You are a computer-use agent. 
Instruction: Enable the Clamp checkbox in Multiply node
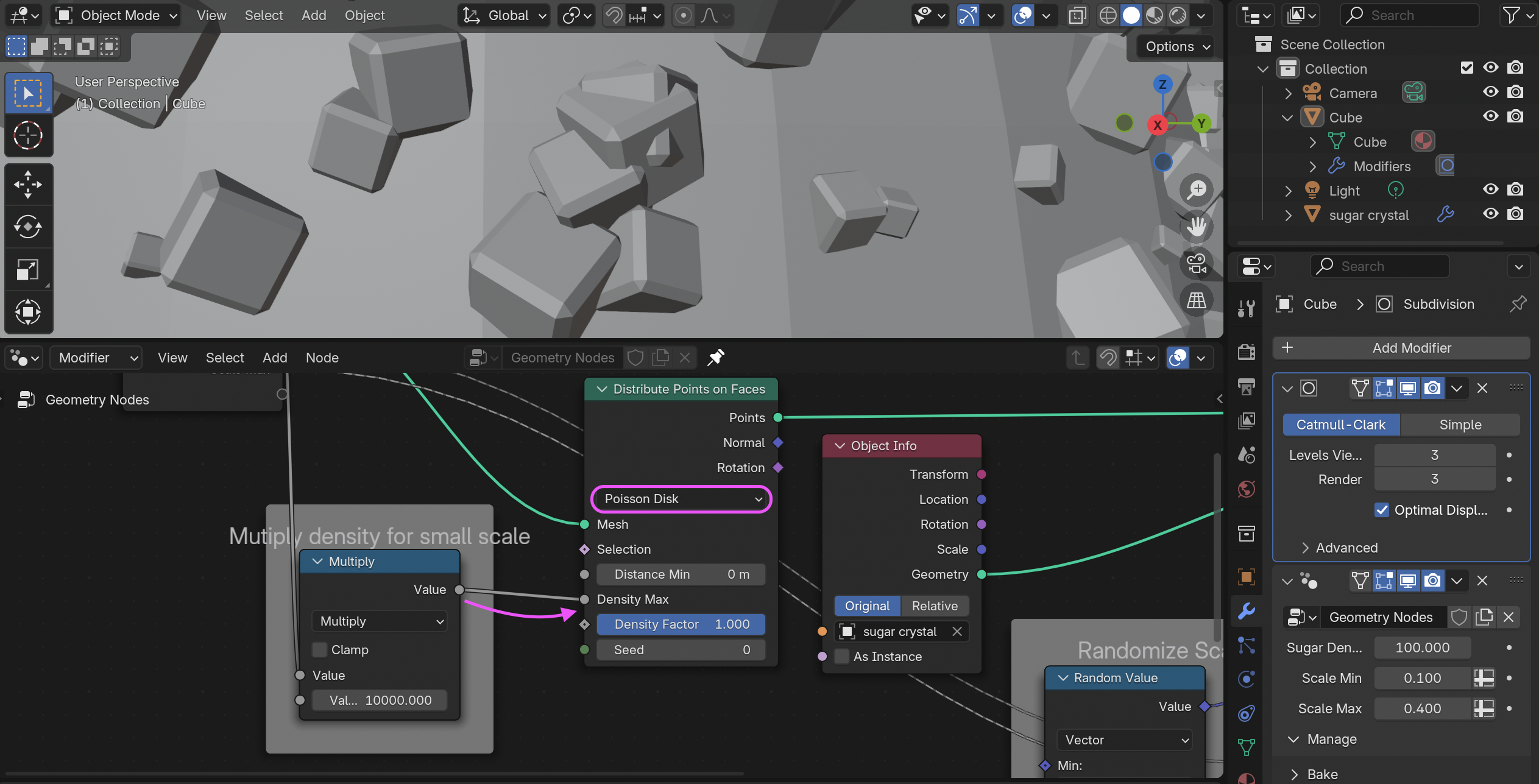click(x=320, y=650)
